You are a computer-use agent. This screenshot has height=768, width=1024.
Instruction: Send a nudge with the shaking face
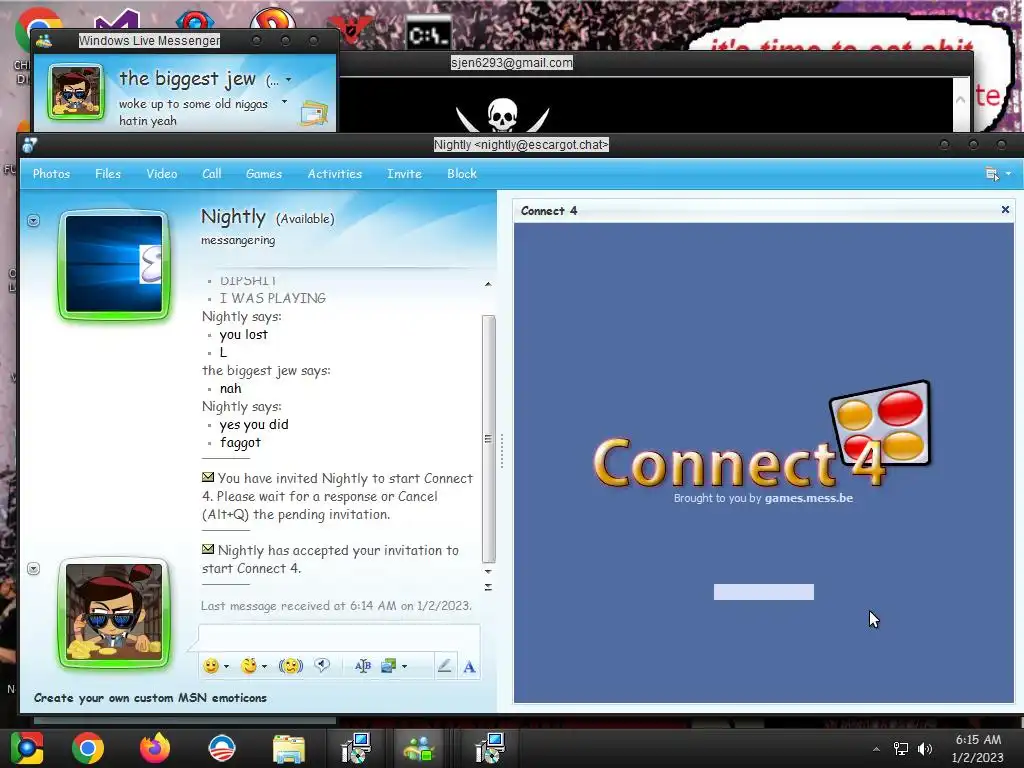[x=291, y=665]
